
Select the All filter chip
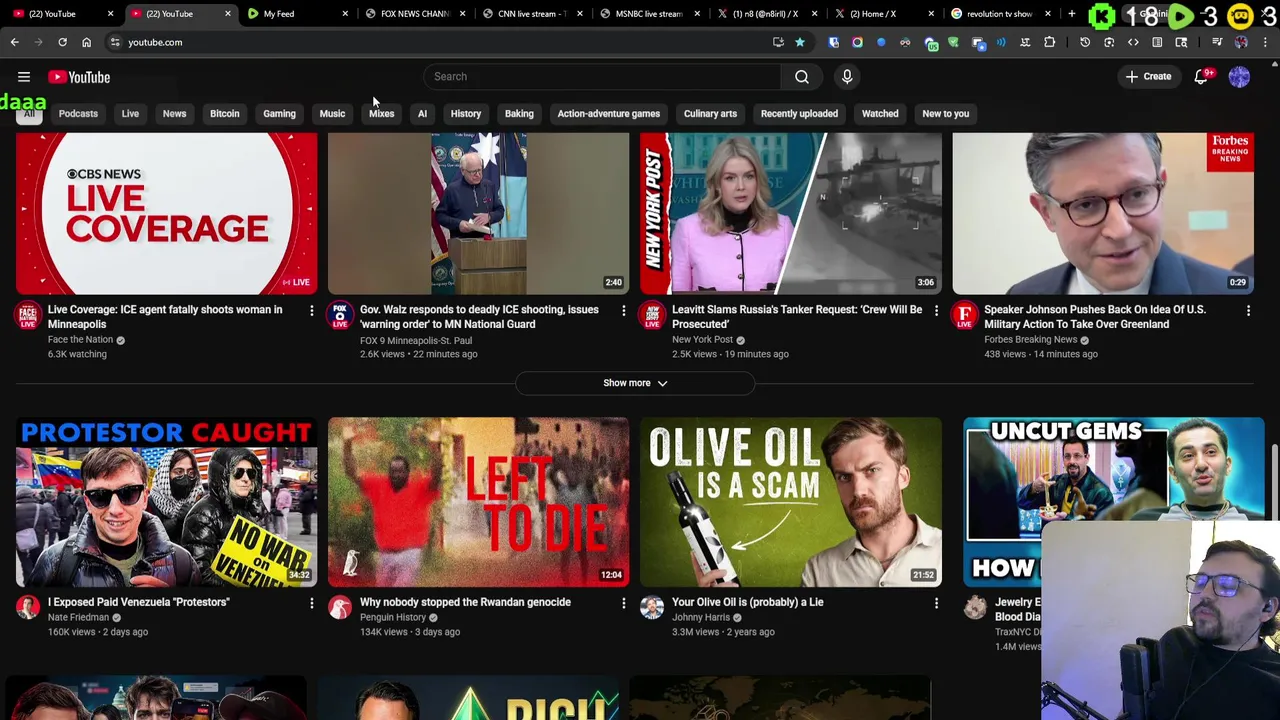[29, 114]
